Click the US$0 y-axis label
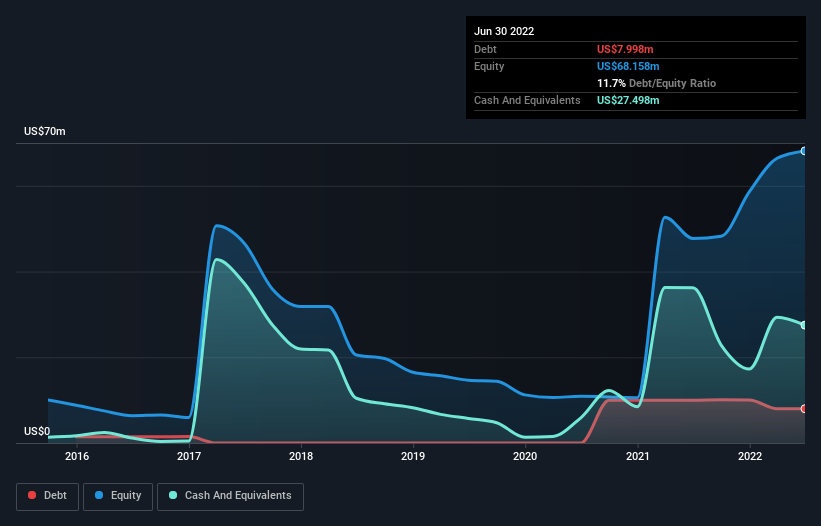 [x=37, y=431]
